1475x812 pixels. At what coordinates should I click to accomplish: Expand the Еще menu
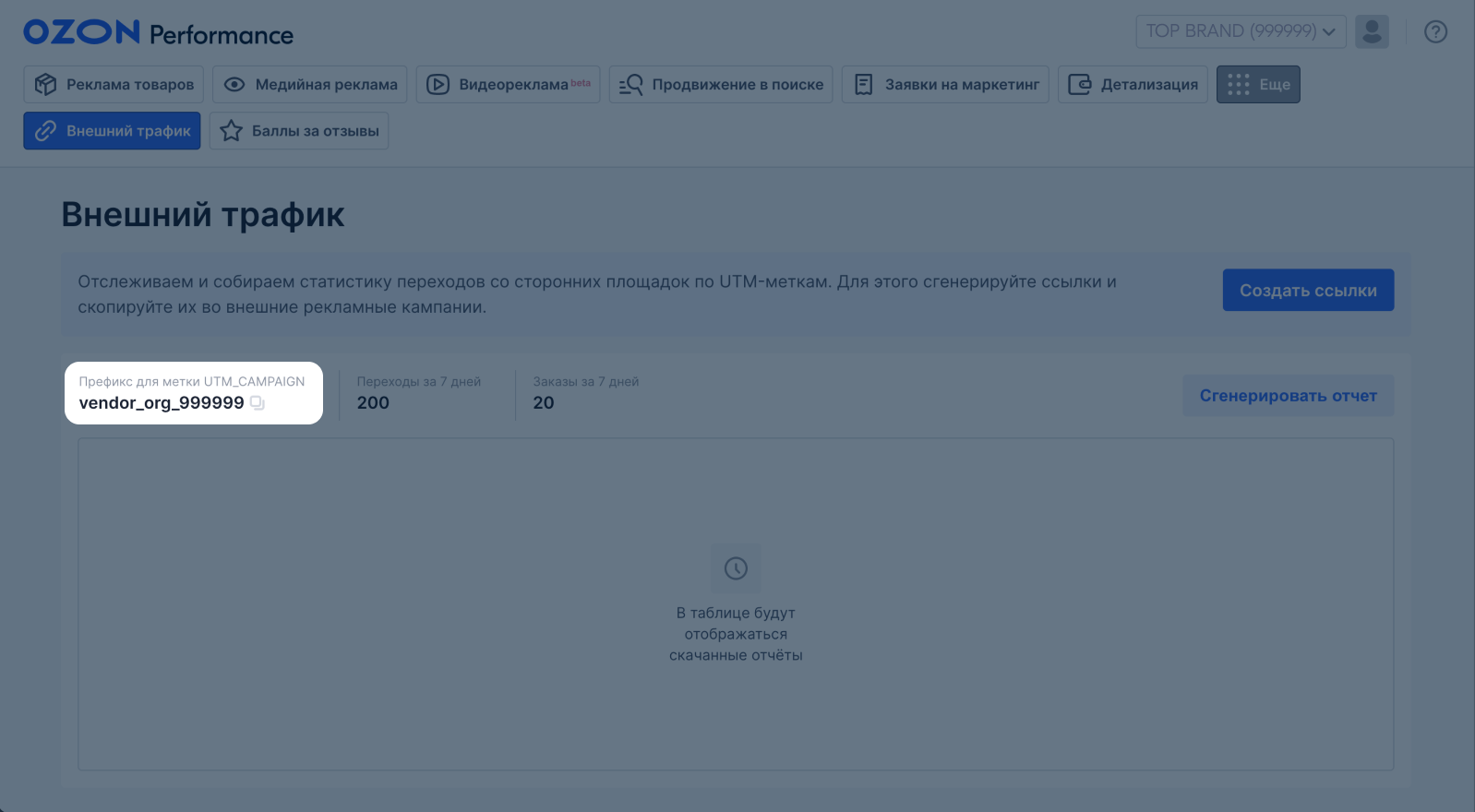tap(1258, 84)
